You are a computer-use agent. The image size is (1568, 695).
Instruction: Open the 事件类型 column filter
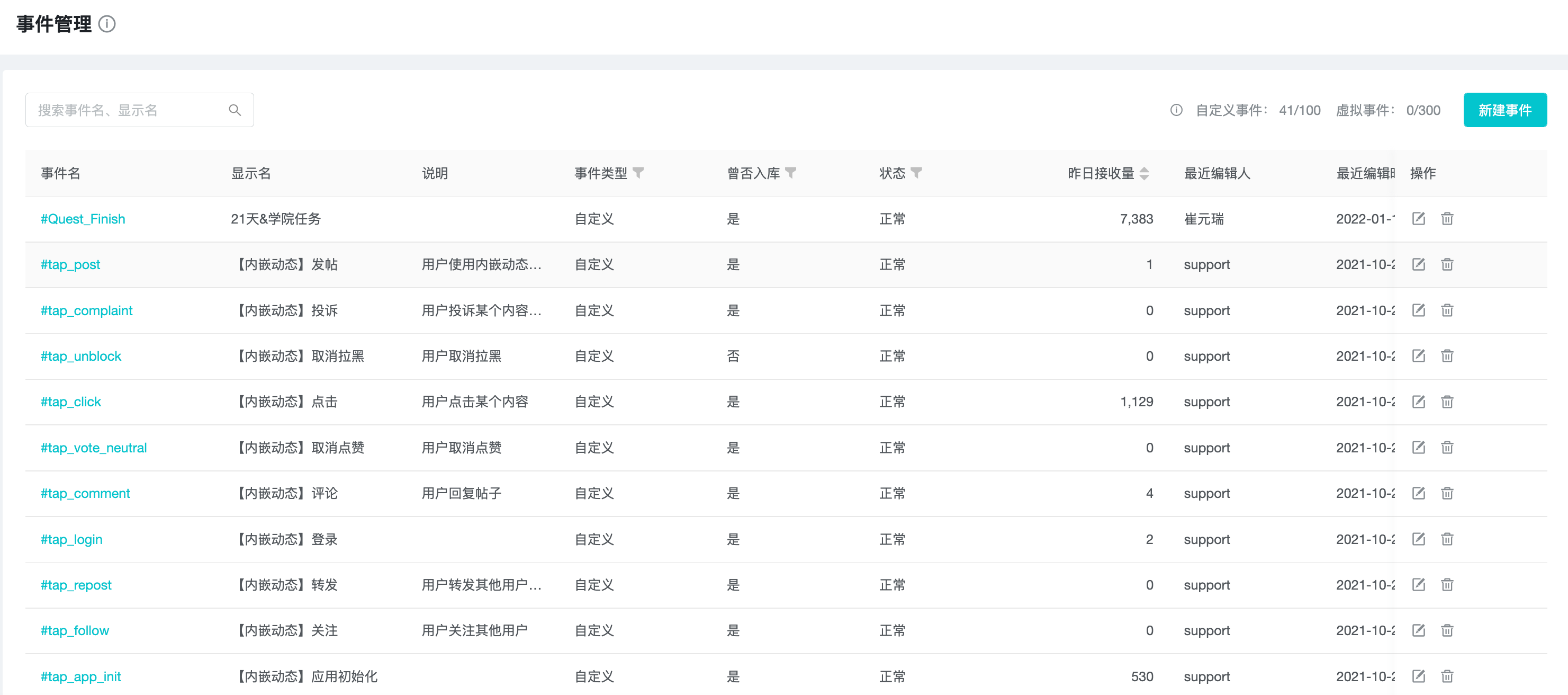pyautogui.click(x=638, y=173)
